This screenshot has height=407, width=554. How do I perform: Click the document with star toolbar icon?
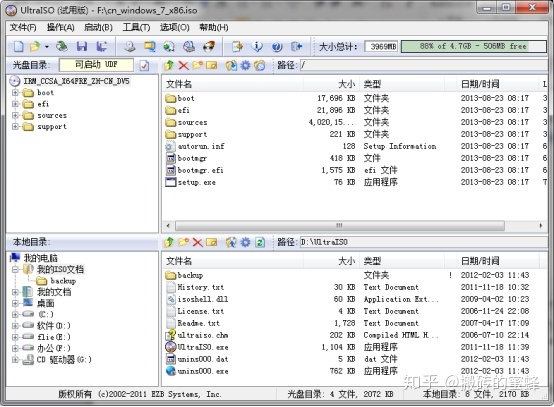(x=237, y=46)
